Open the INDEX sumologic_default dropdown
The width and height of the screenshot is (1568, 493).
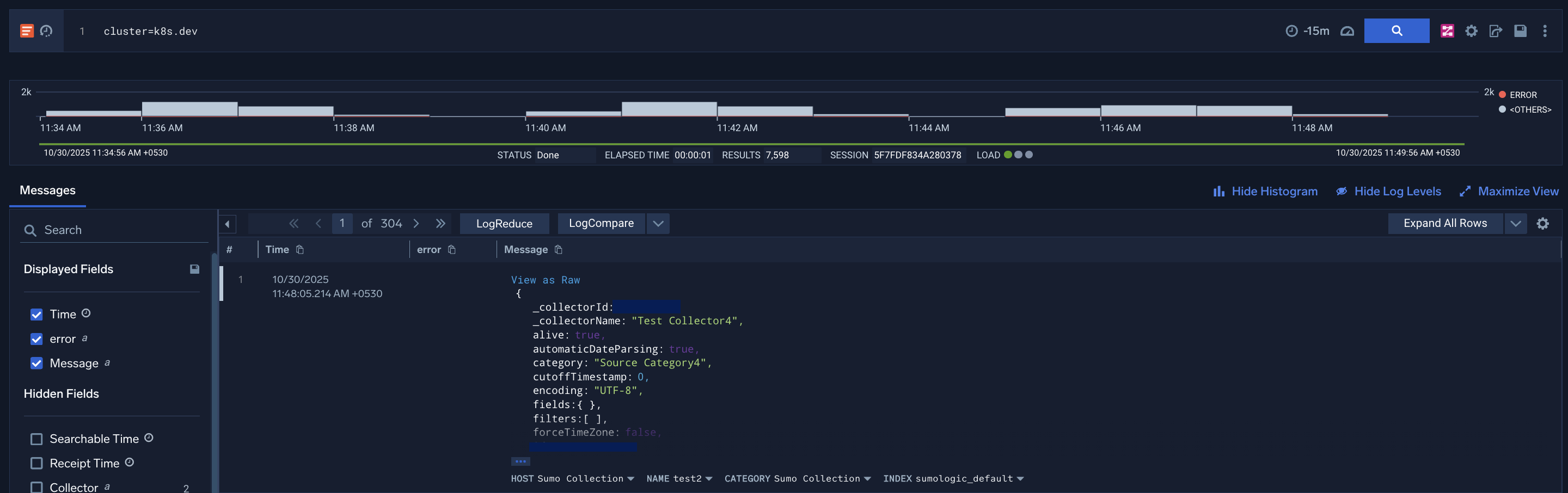(1020, 479)
